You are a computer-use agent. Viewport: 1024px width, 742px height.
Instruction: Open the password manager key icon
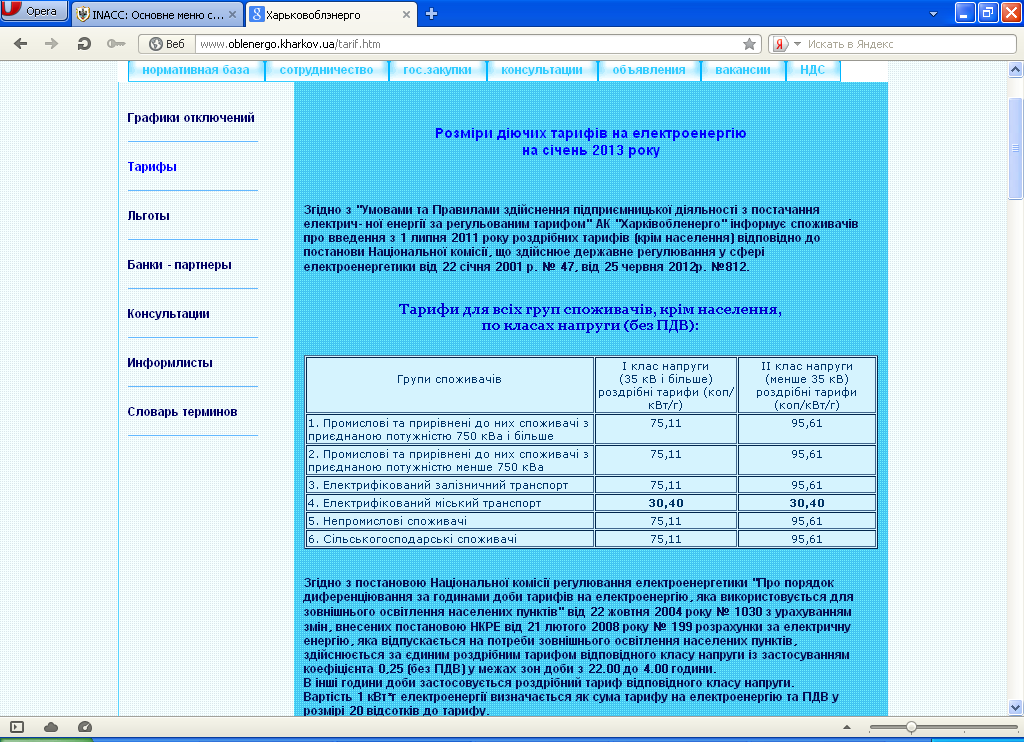116,44
